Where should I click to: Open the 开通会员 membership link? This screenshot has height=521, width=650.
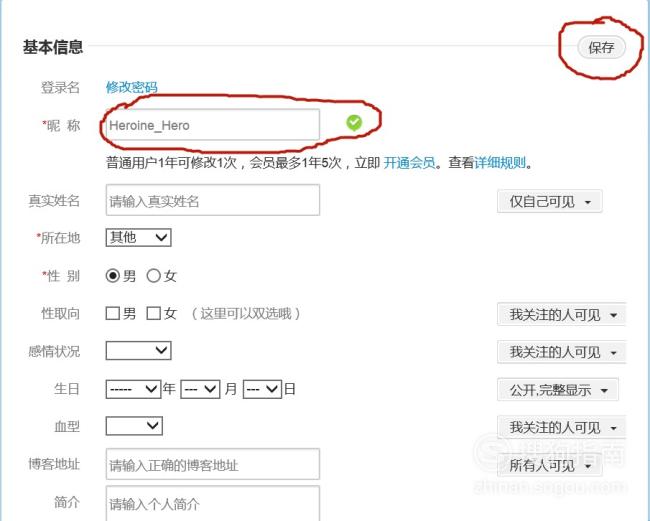pos(409,163)
